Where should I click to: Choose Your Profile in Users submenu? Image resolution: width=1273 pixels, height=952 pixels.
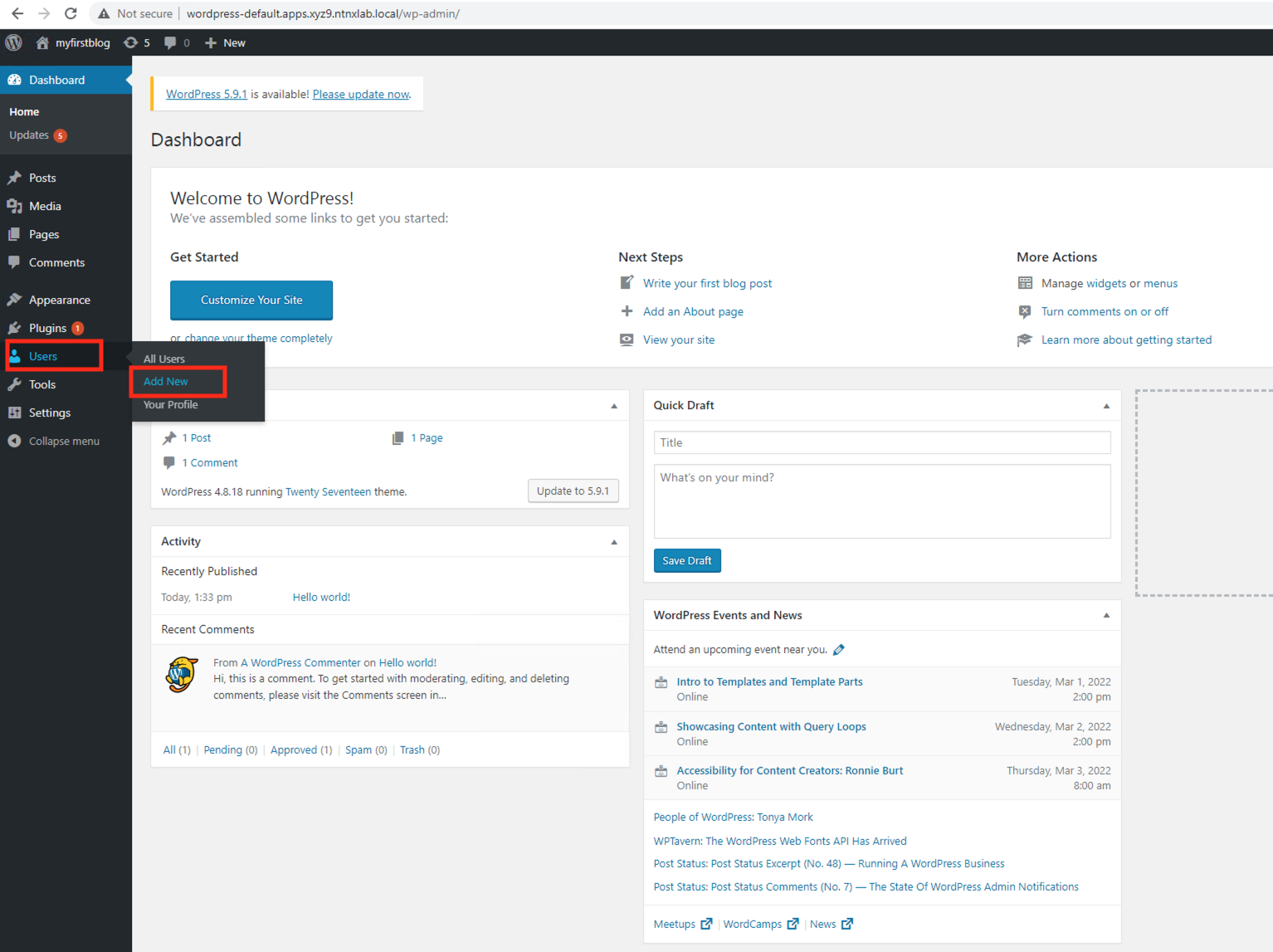point(170,405)
